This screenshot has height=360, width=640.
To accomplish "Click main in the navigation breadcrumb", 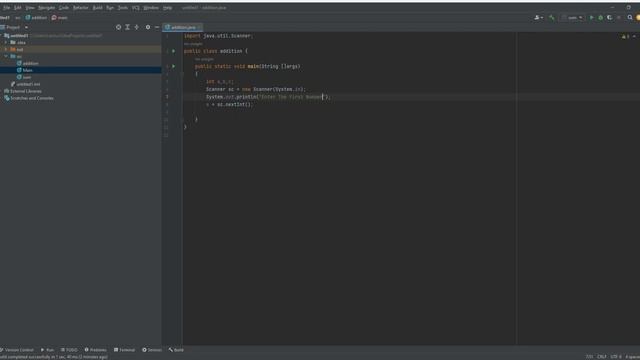I will [60, 18].
